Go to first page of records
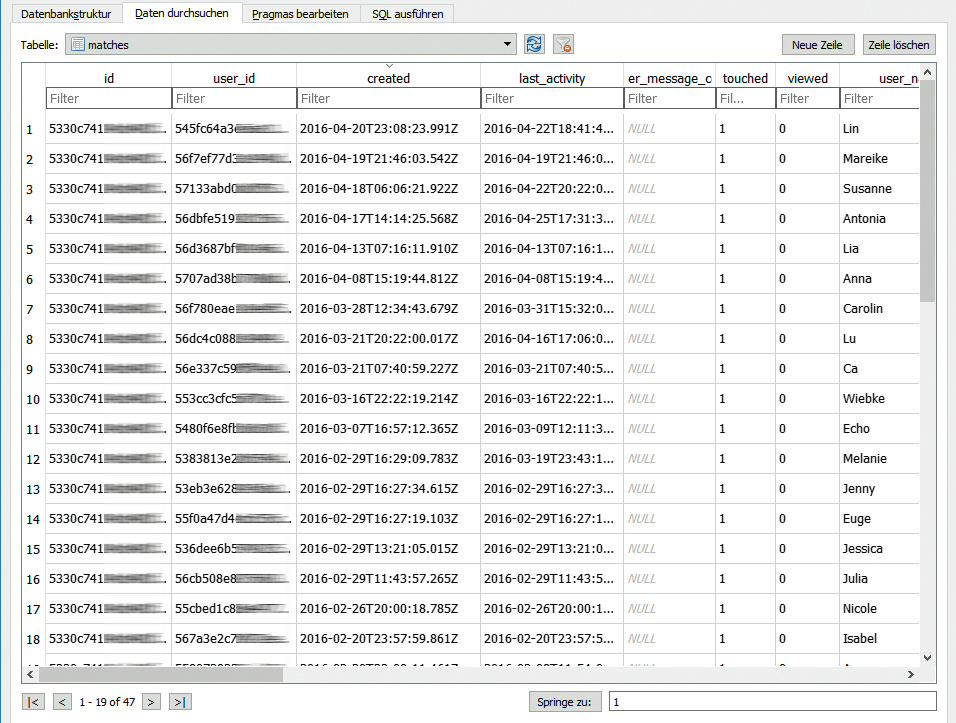The image size is (956, 723). [34, 702]
